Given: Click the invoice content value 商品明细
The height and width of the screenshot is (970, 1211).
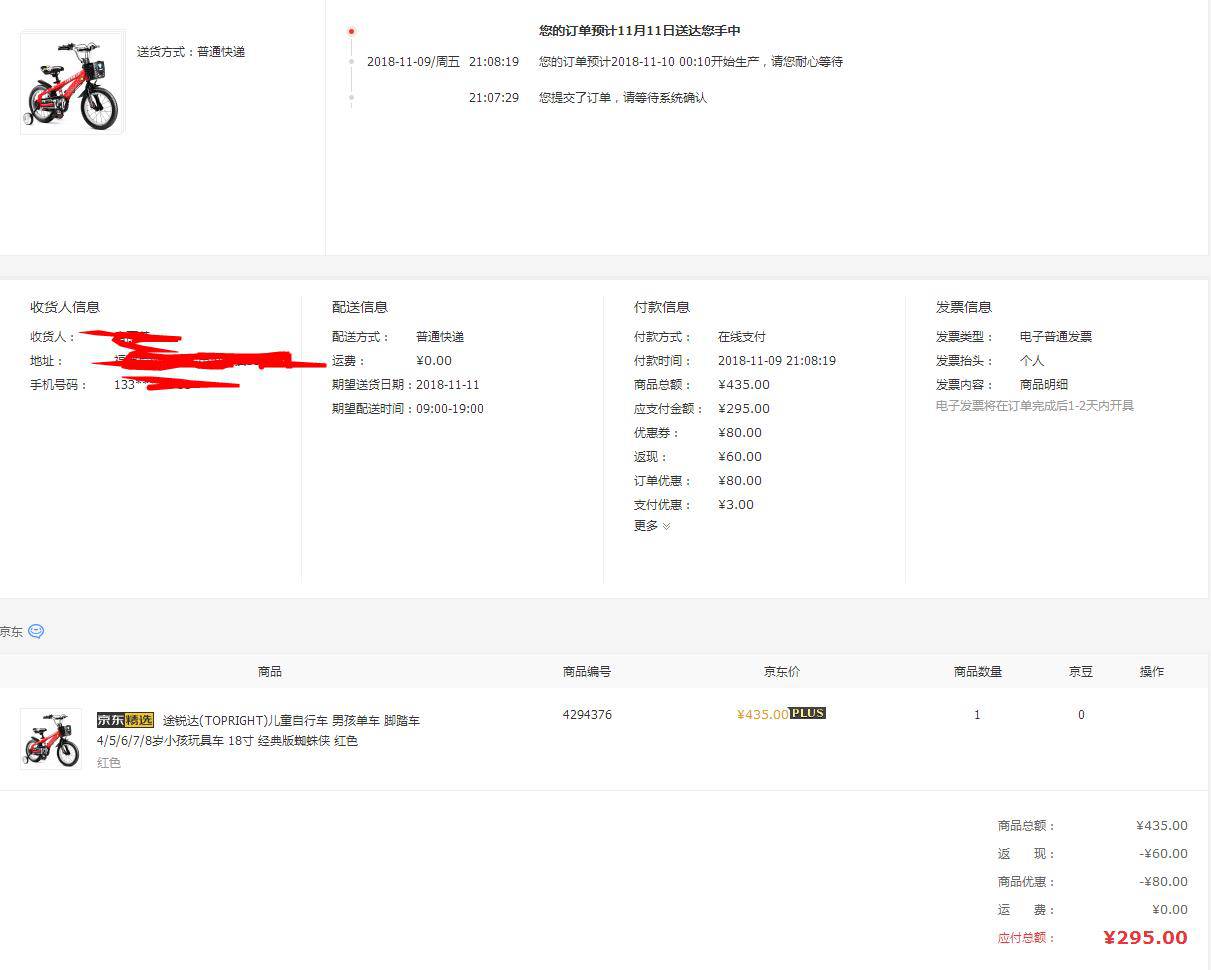Looking at the screenshot, I should tap(1044, 385).
